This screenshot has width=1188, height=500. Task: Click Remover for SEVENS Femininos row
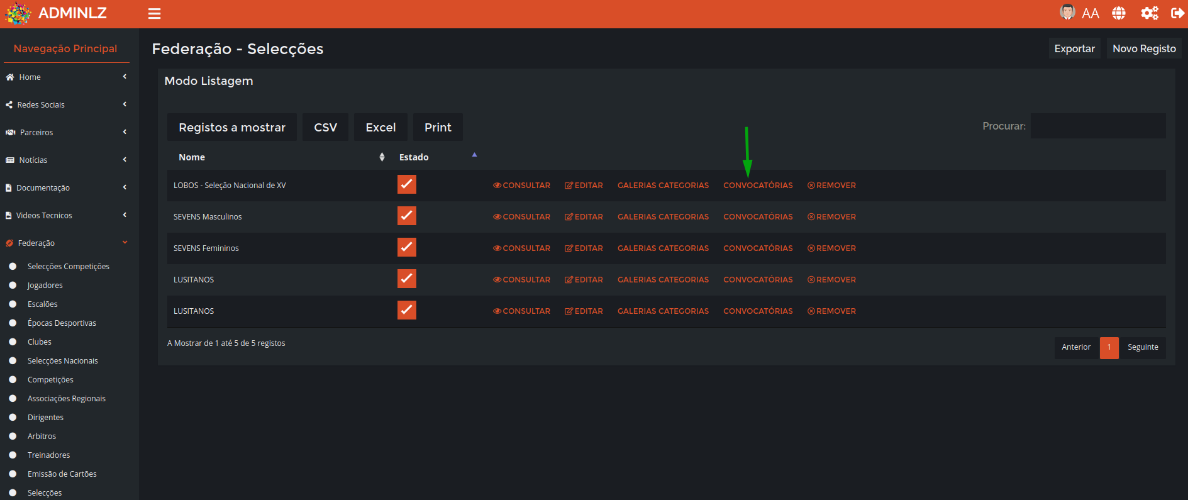coord(831,248)
